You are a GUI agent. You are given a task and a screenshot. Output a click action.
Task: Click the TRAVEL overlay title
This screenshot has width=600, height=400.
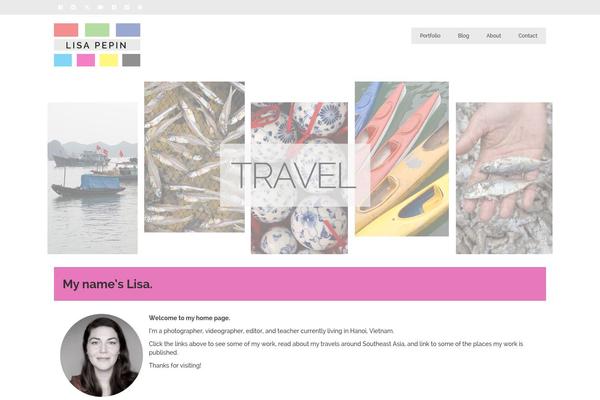click(x=294, y=175)
